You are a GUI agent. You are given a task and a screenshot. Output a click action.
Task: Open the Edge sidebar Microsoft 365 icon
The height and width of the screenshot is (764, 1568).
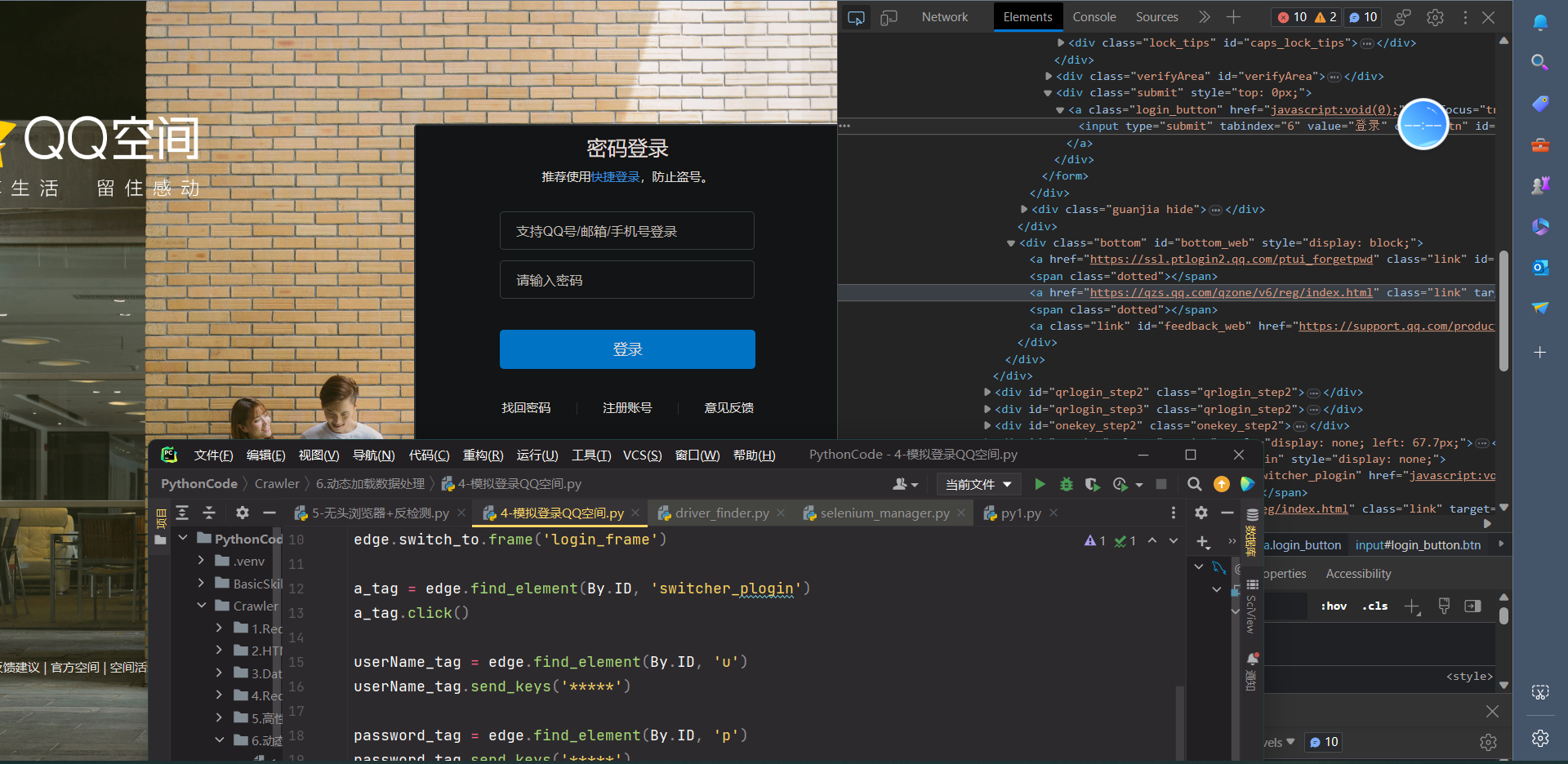[1540, 226]
